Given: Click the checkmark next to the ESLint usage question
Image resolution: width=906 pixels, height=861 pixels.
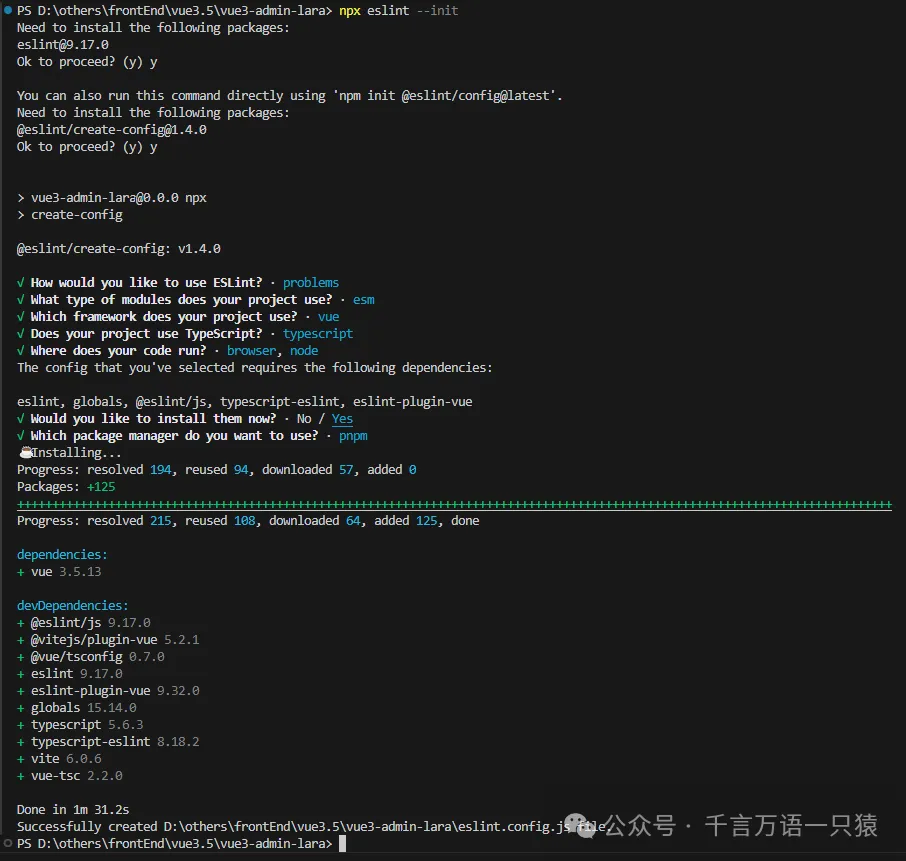Looking at the screenshot, I should click(x=22, y=283).
